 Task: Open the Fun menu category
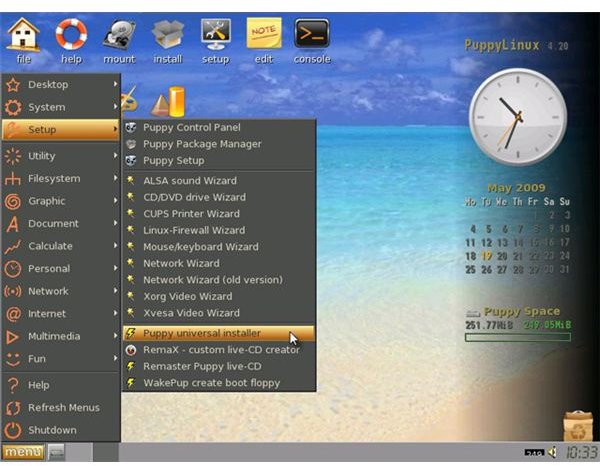pos(61,359)
